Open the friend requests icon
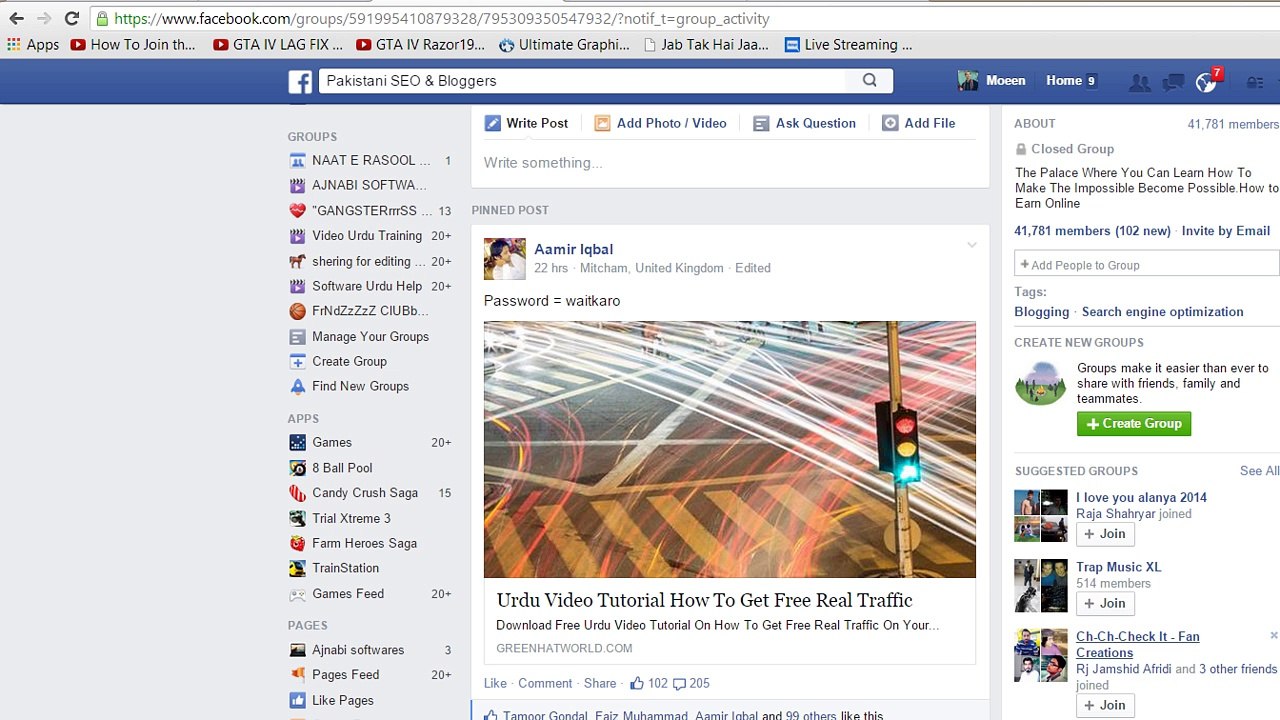The height and width of the screenshot is (720, 1280). tap(1139, 82)
